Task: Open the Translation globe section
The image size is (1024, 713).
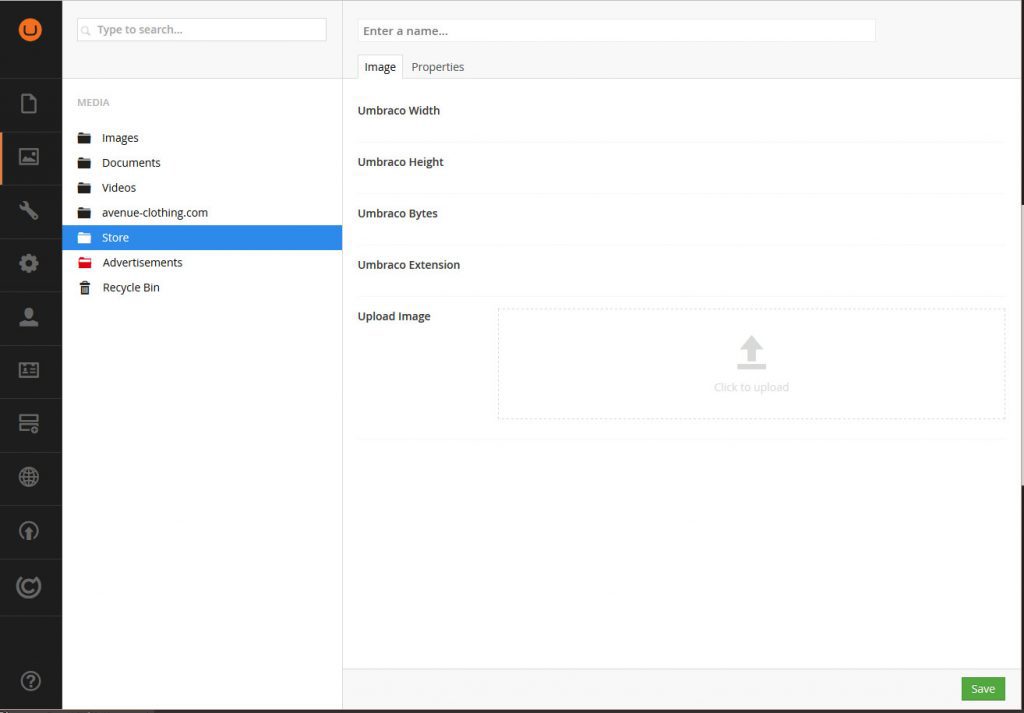Action: (31, 478)
